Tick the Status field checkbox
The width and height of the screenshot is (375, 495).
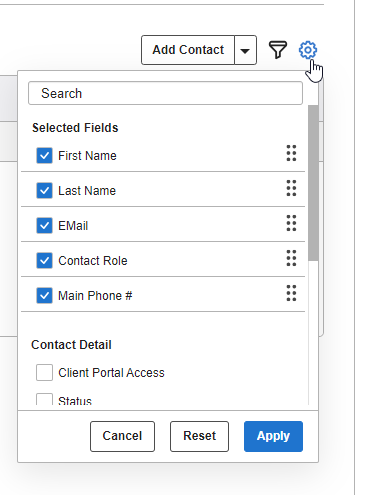[44, 399]
